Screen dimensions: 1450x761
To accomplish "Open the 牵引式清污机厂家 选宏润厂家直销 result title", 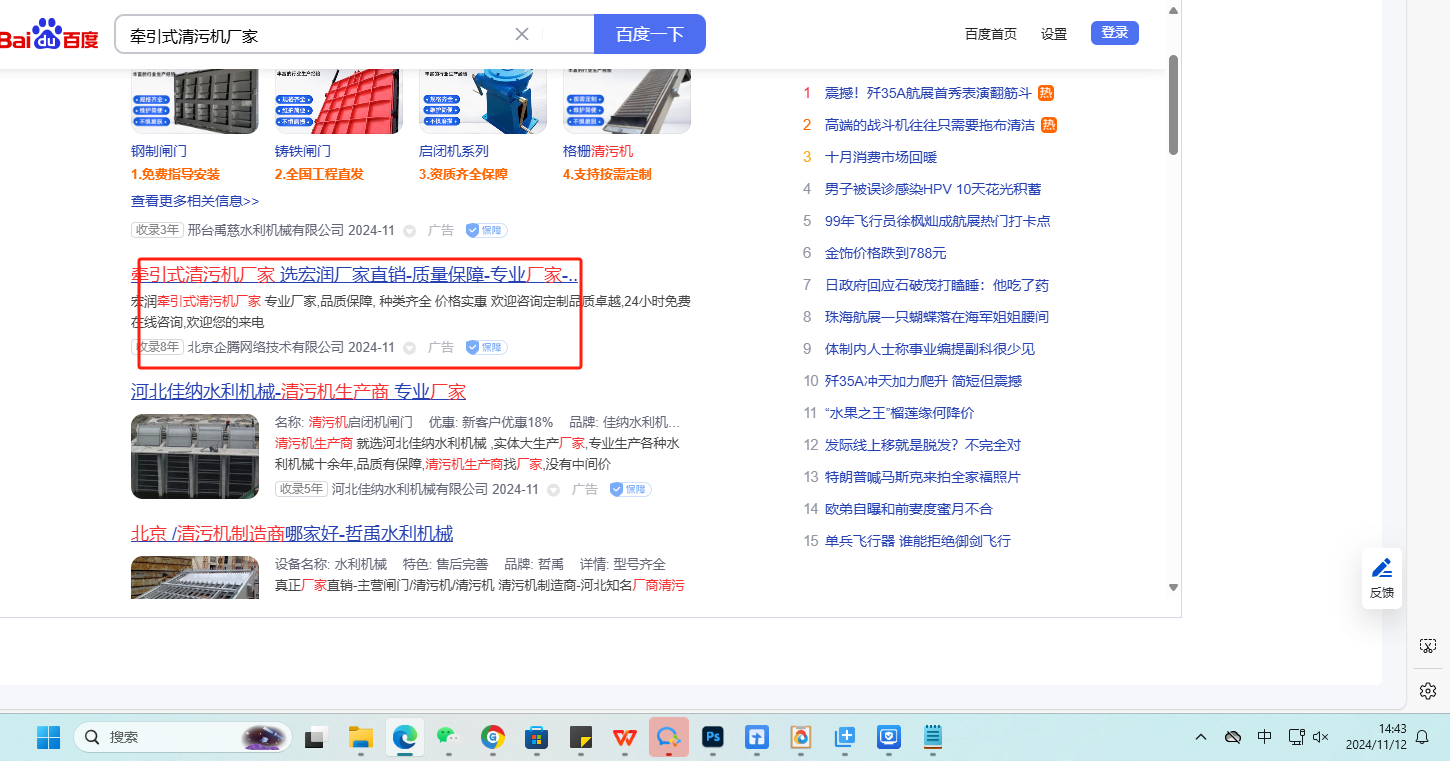I will tap(355, 275).
